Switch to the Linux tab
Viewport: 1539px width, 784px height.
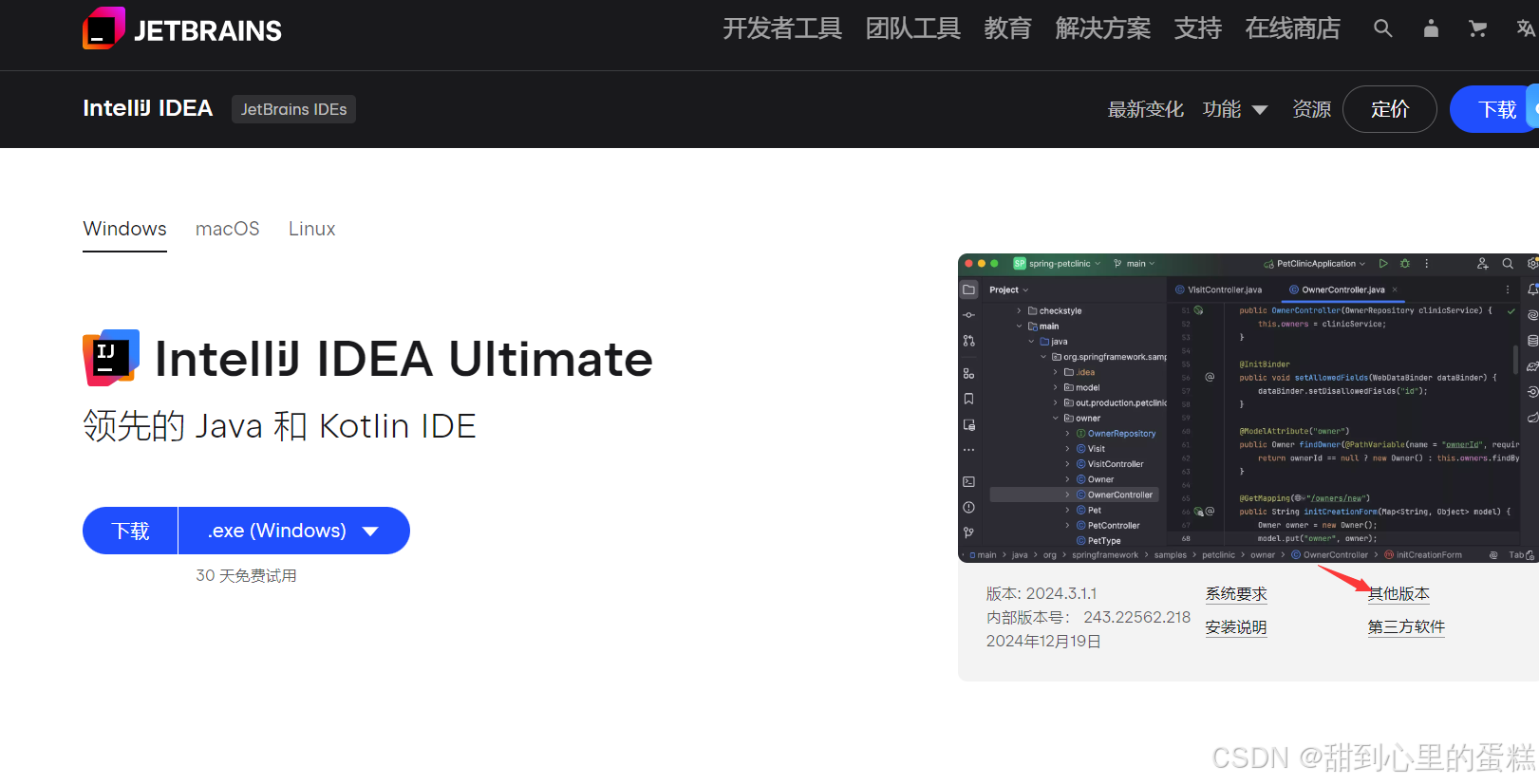[x=311, y=229]
